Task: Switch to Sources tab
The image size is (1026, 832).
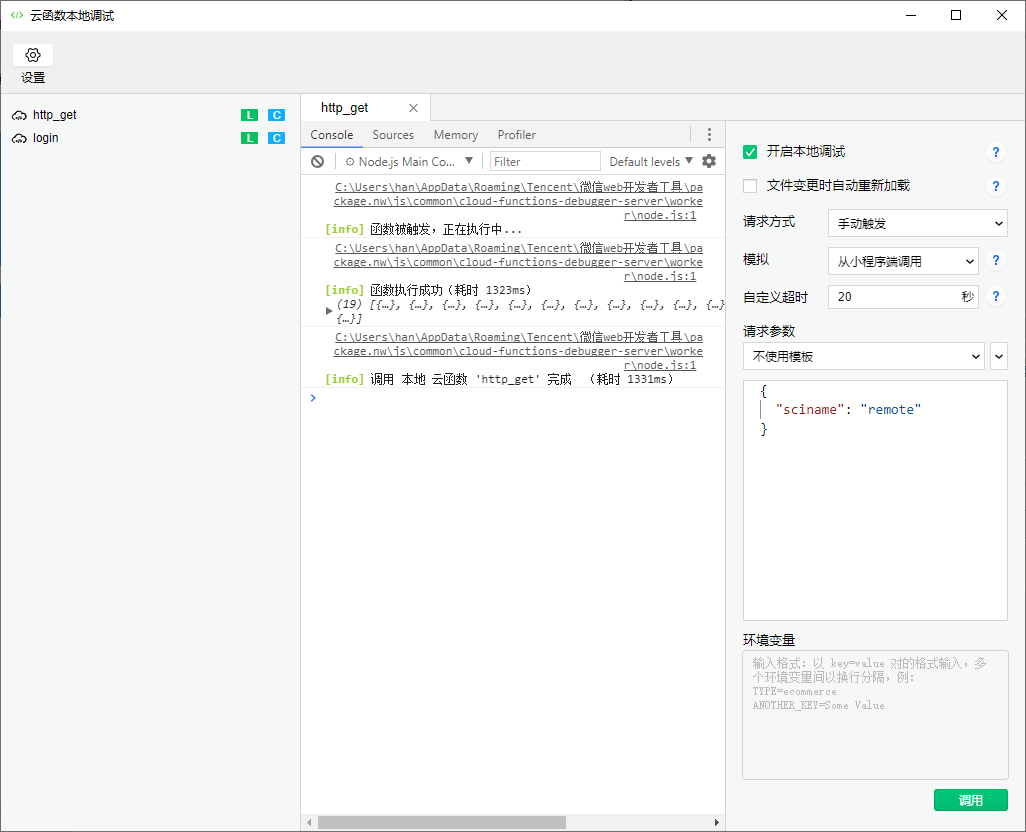Action: click(x=393, y=135)
